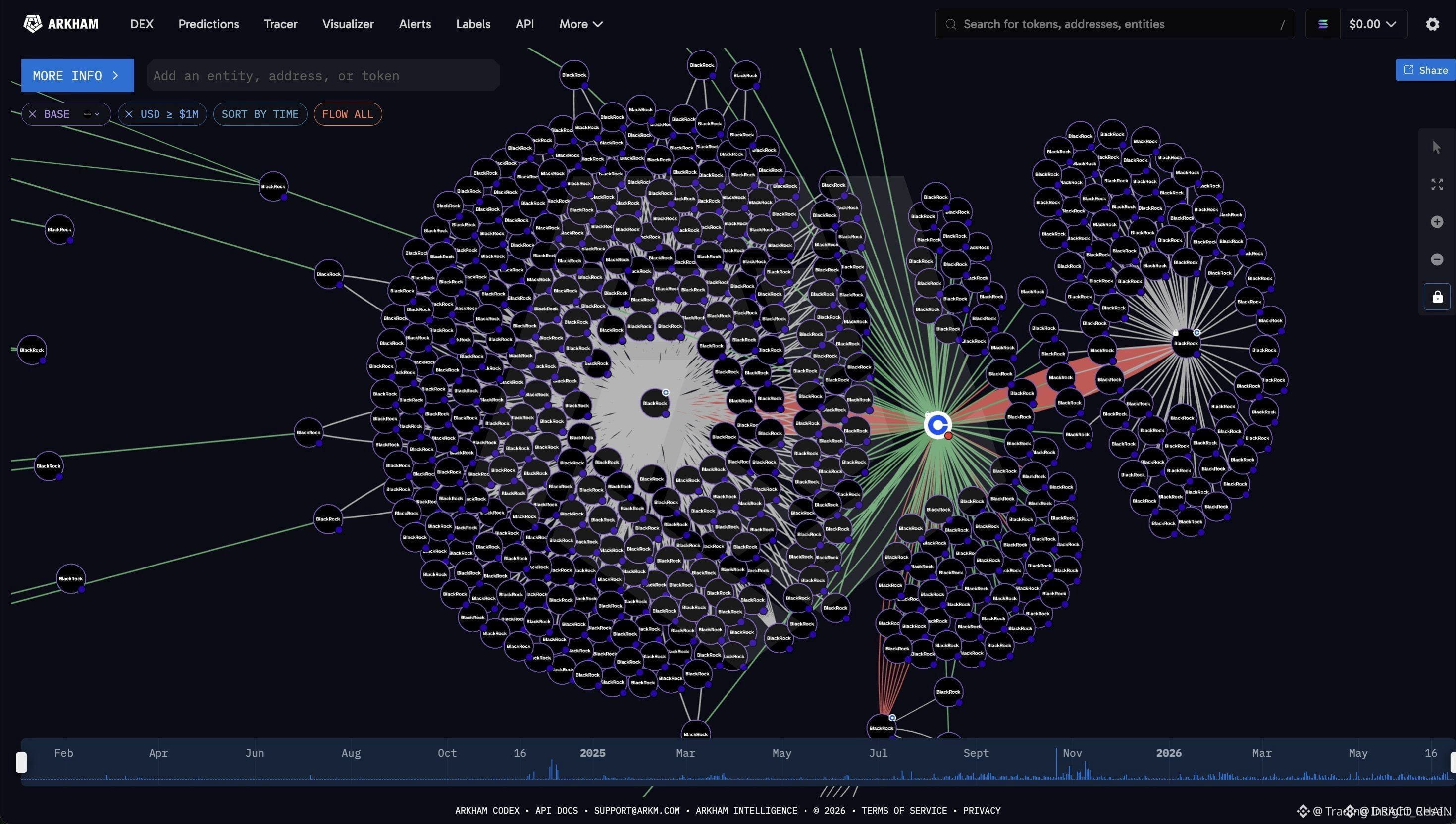
Task: Select the pointer cursor tool
Action: tap(1437, 147)
